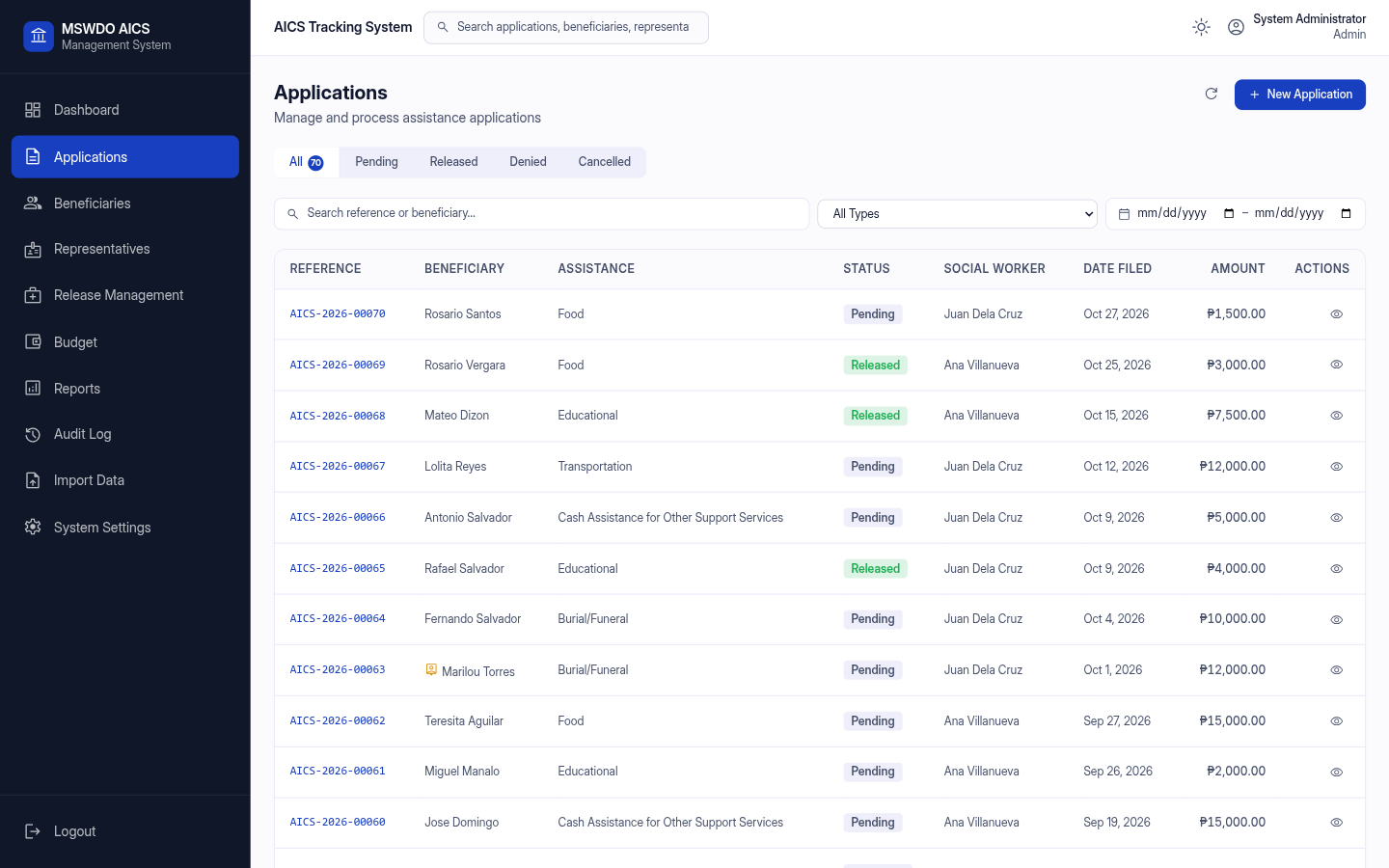Log out using the Logout button
The height and width of the screenshot is (868, 1389).
click(125, 831)
